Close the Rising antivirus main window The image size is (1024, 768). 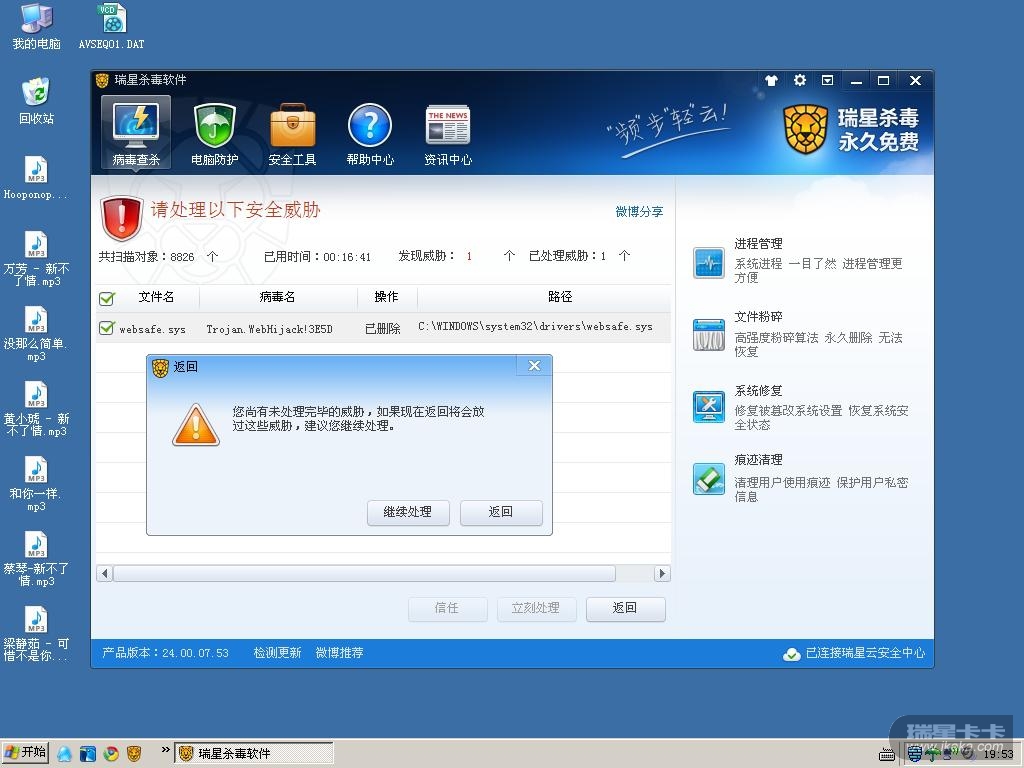916,81
